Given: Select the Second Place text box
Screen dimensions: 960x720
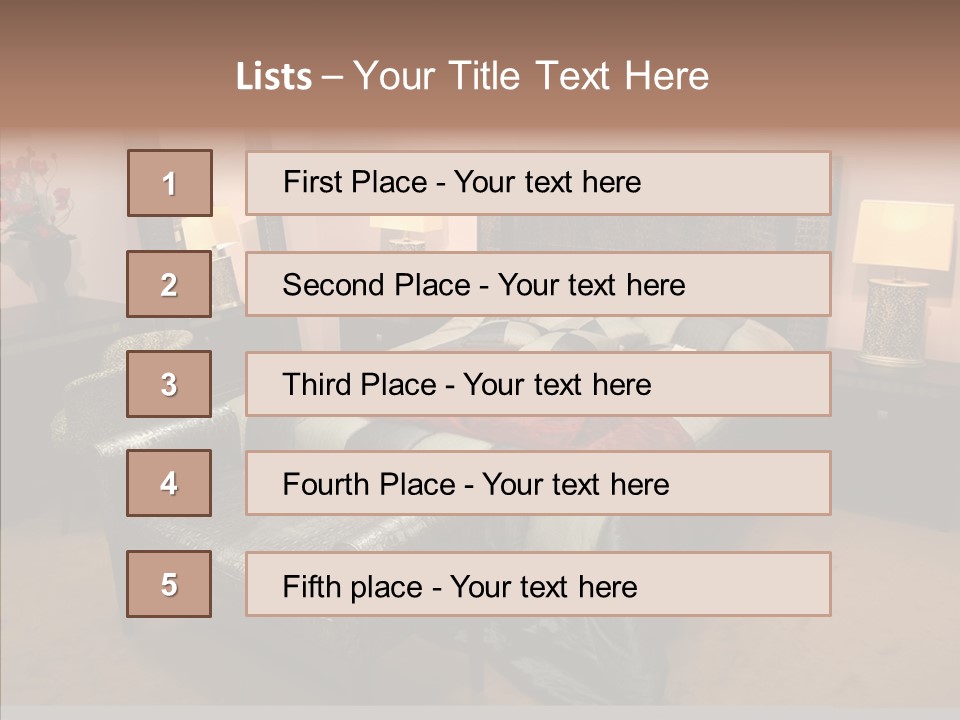Looking at the screenshot, I should pos(538,284).
